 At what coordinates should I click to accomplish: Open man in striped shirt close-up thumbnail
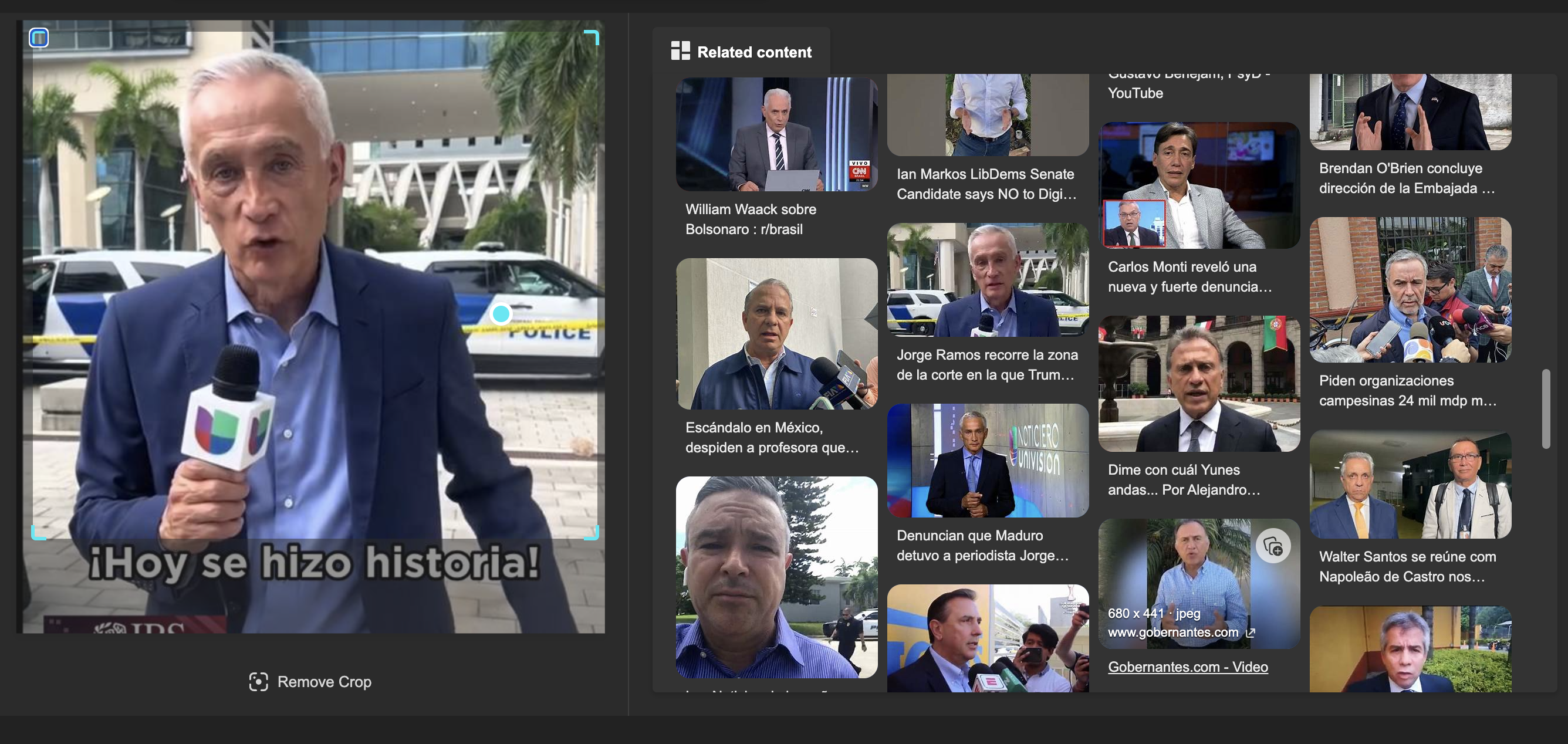(776, 577)
